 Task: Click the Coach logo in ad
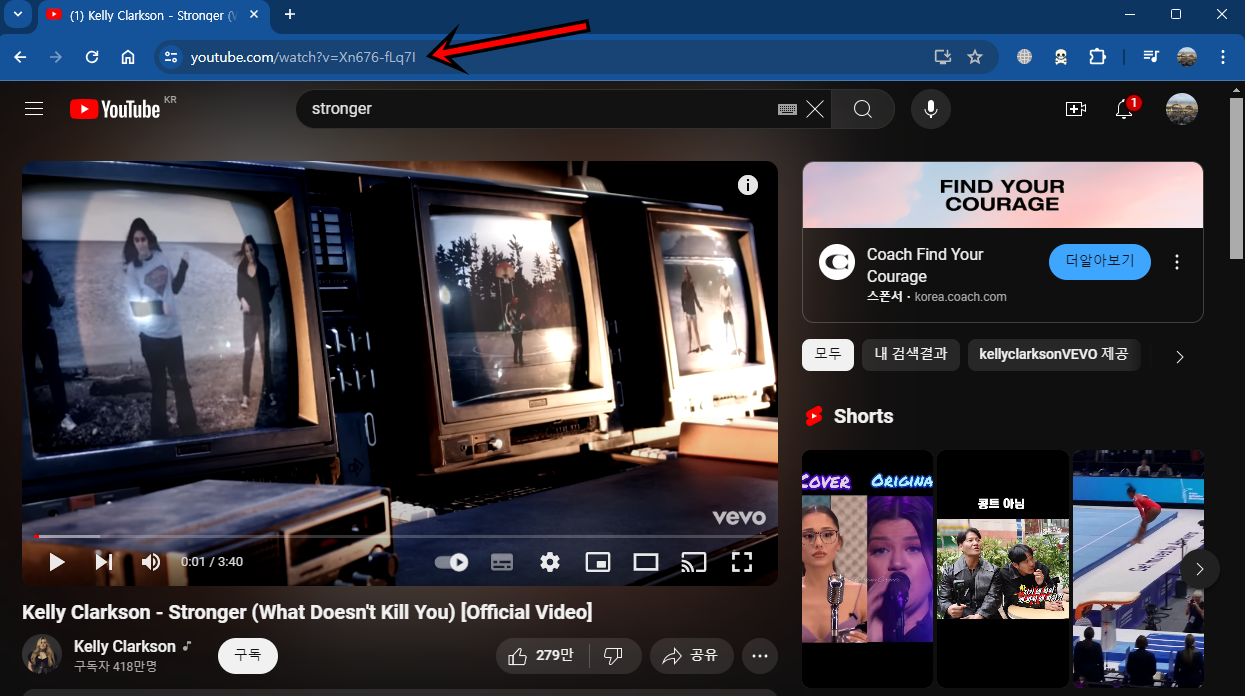tap(837, 263)
